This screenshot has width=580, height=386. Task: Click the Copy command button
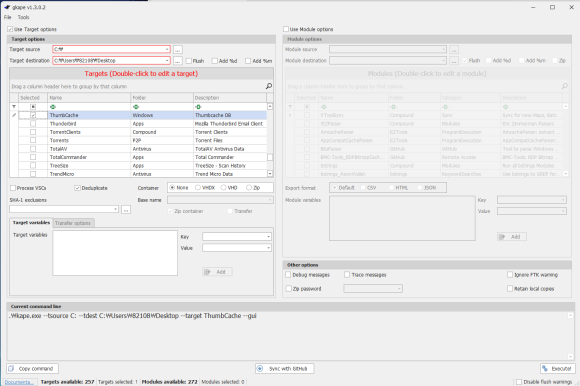click(x=32, y=369)
